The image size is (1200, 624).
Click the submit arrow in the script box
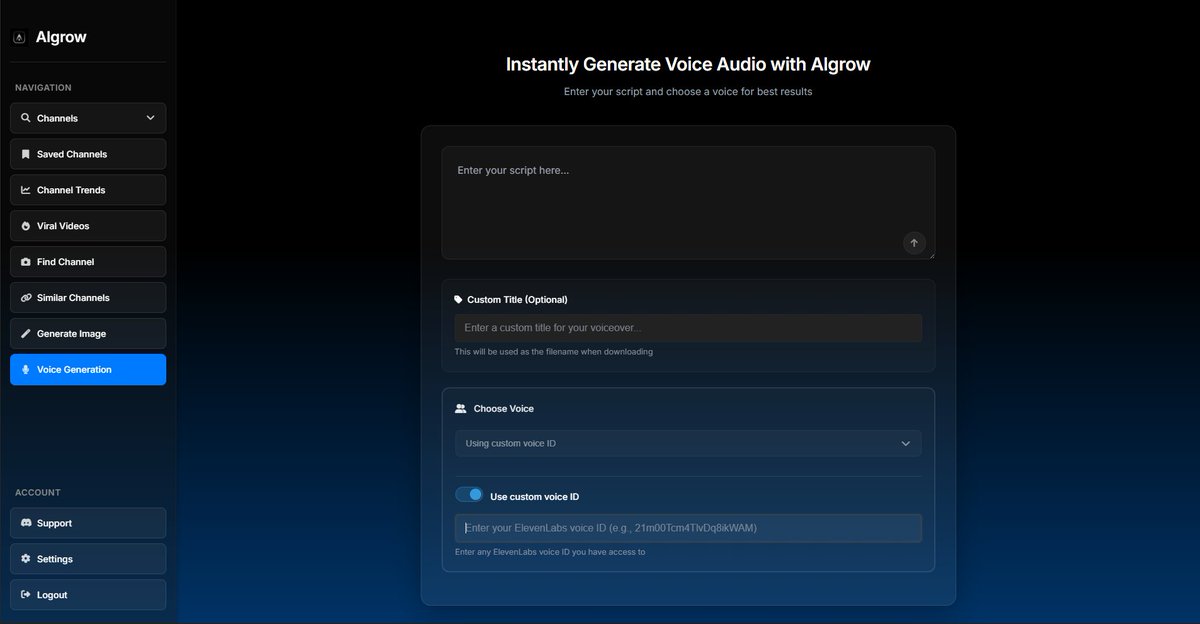(913, 242)
